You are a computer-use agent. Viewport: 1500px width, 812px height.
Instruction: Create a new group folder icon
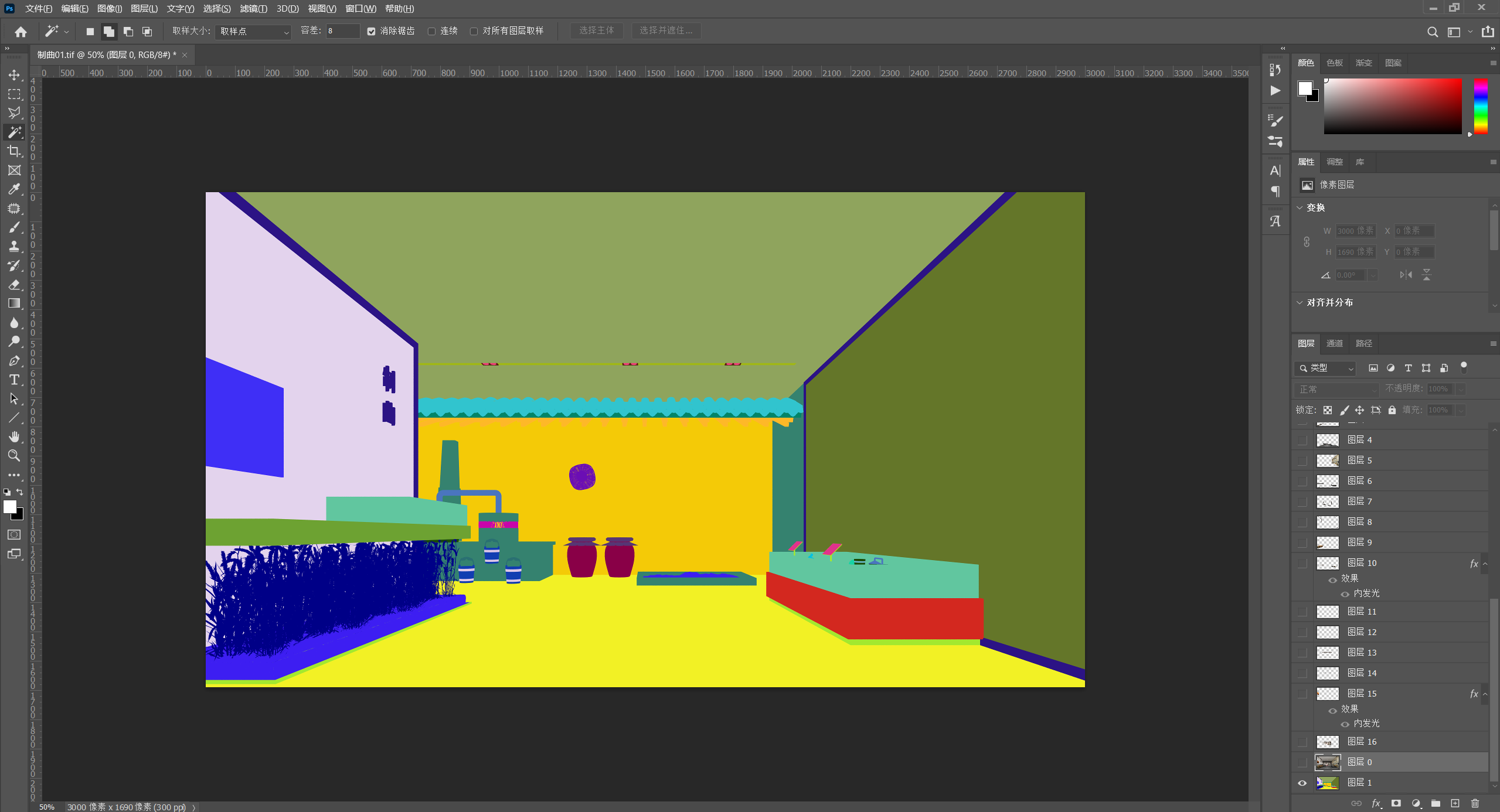tap(1436, 803)
